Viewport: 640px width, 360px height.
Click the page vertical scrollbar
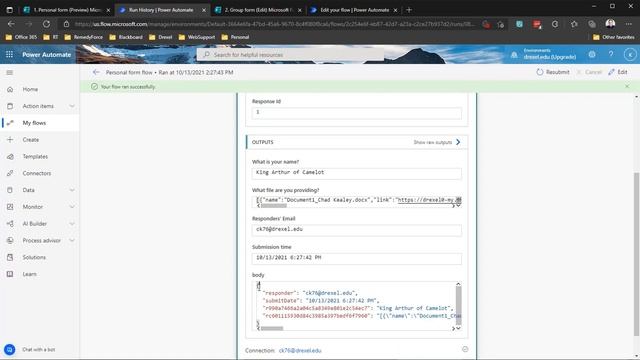point(636,254)
